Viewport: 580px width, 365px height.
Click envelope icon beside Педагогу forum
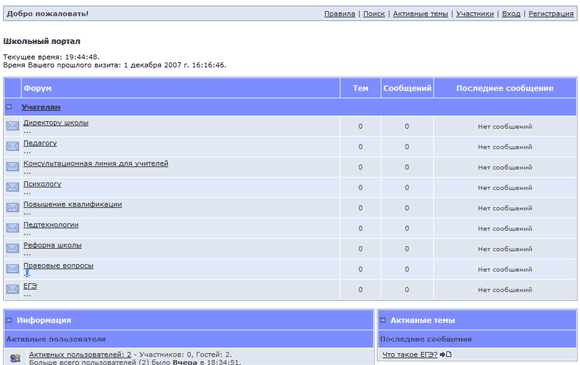tap(13, 146)
